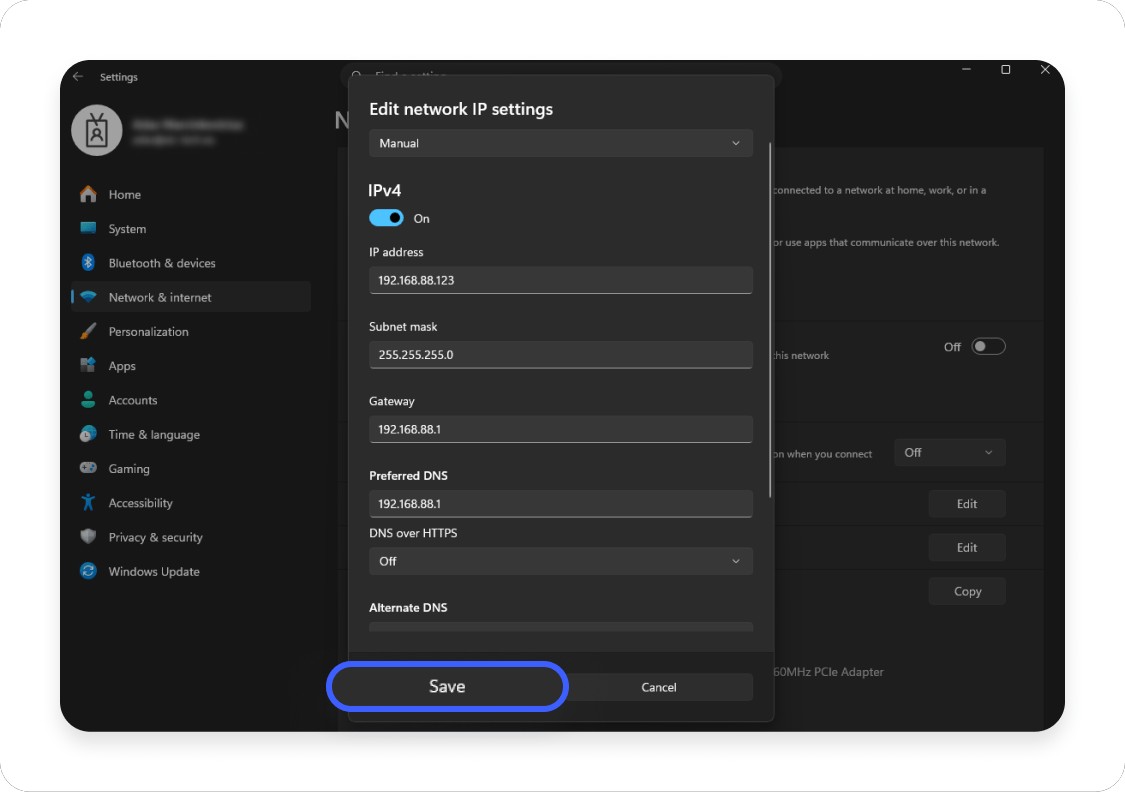Click the dialog vertical scrollbar
Screen dimensions: 1125x792
coord(770,319)
